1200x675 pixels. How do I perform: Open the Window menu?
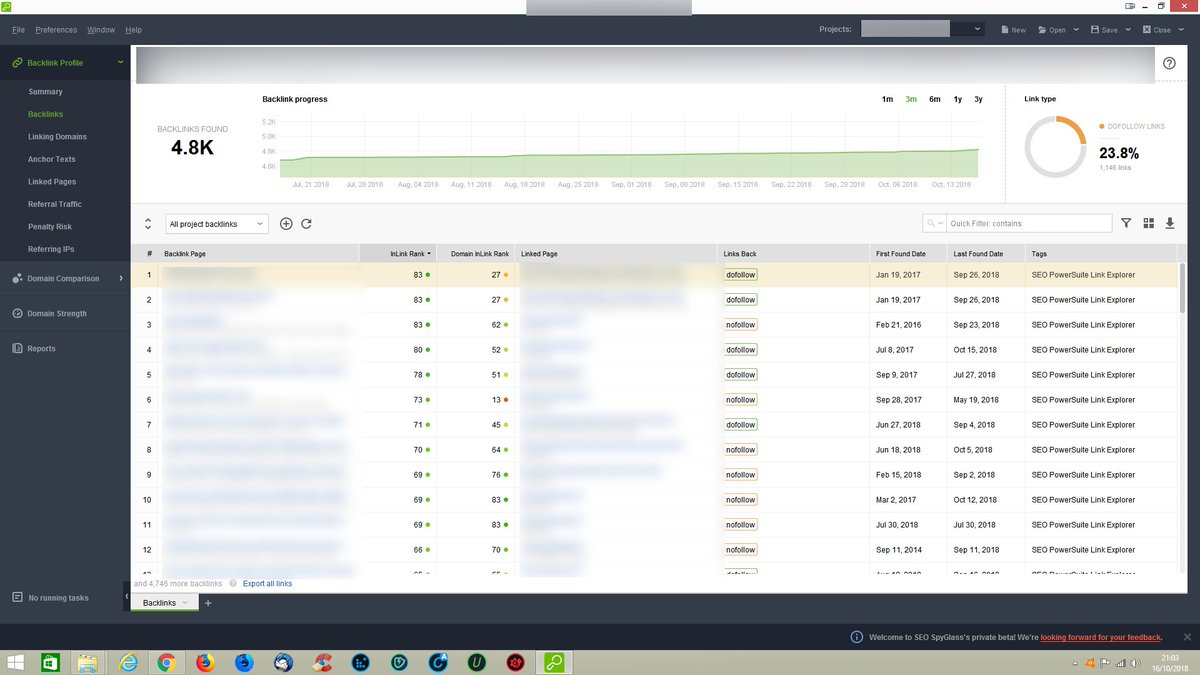point(101,30)
